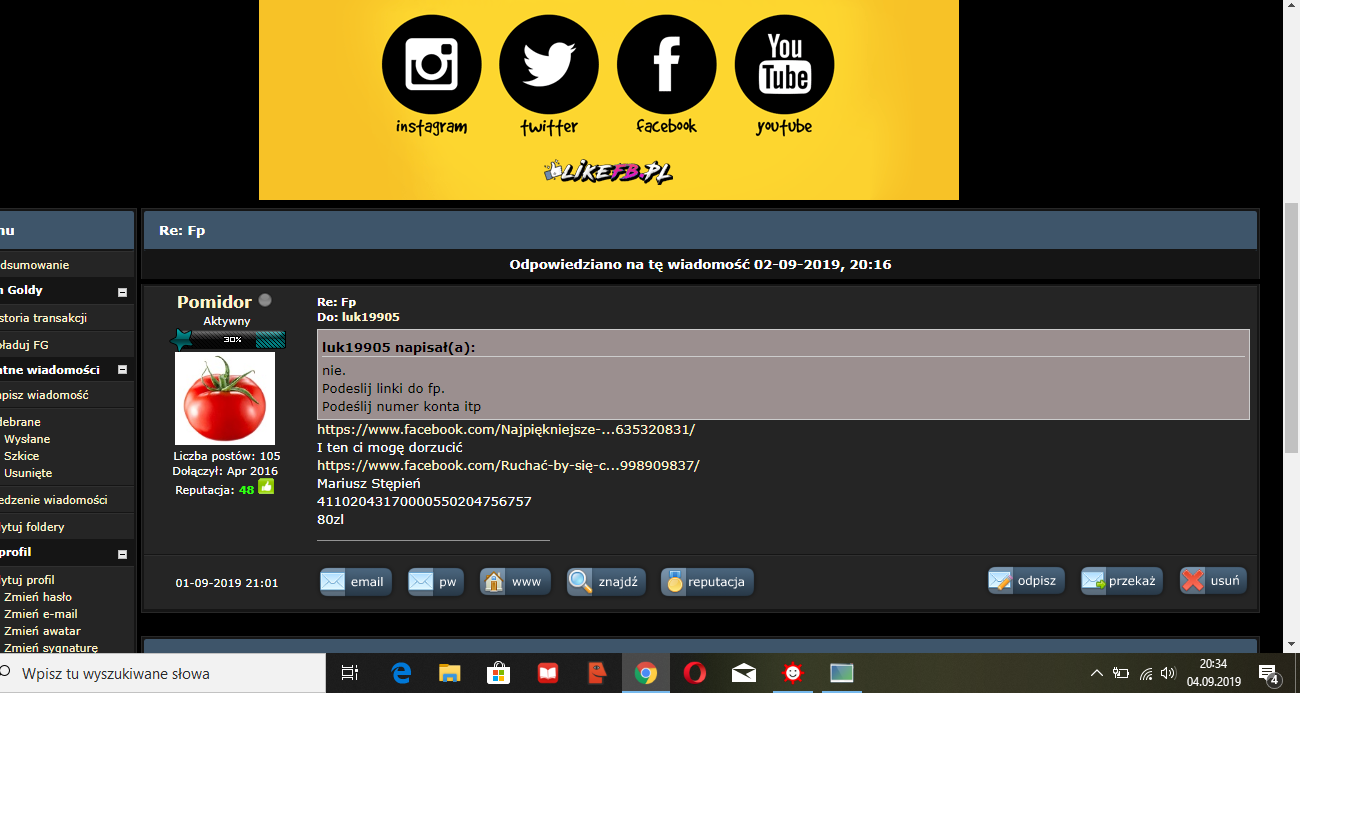Open Szkice drafts folder
1366x828 pixels.
coord(22,456)
